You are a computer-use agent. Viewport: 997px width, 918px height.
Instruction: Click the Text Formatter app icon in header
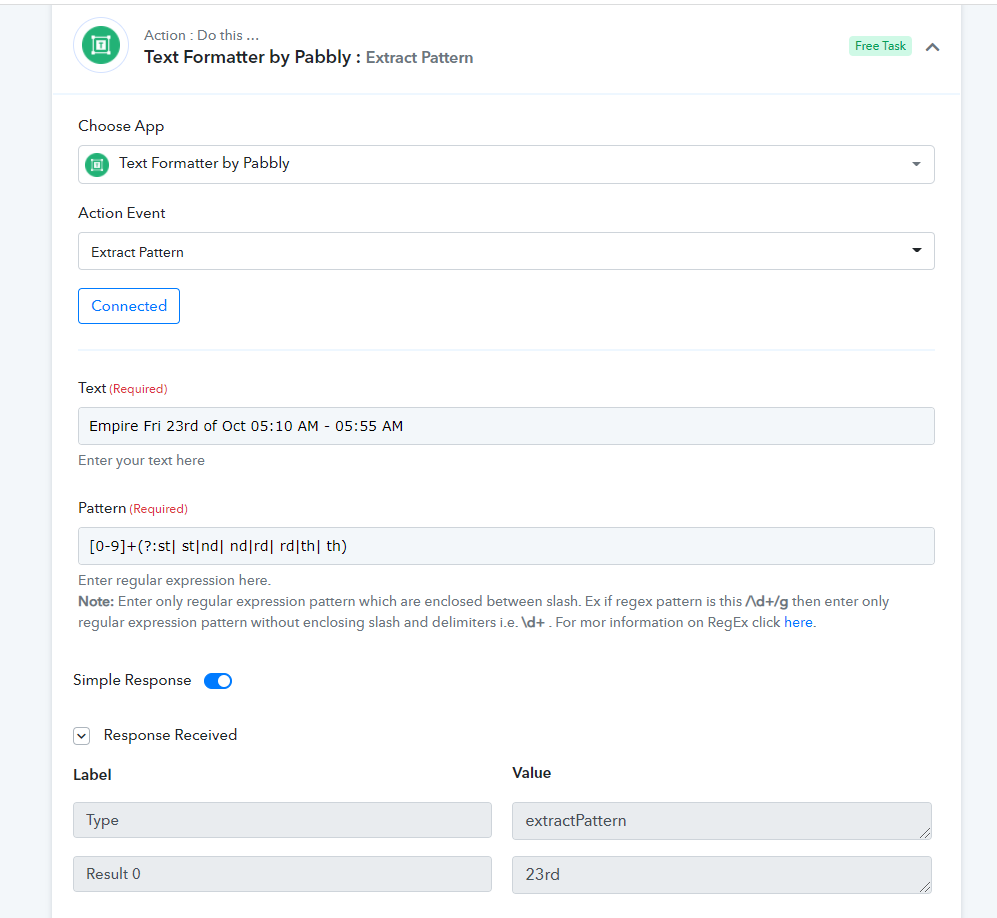tap(101, 45)
